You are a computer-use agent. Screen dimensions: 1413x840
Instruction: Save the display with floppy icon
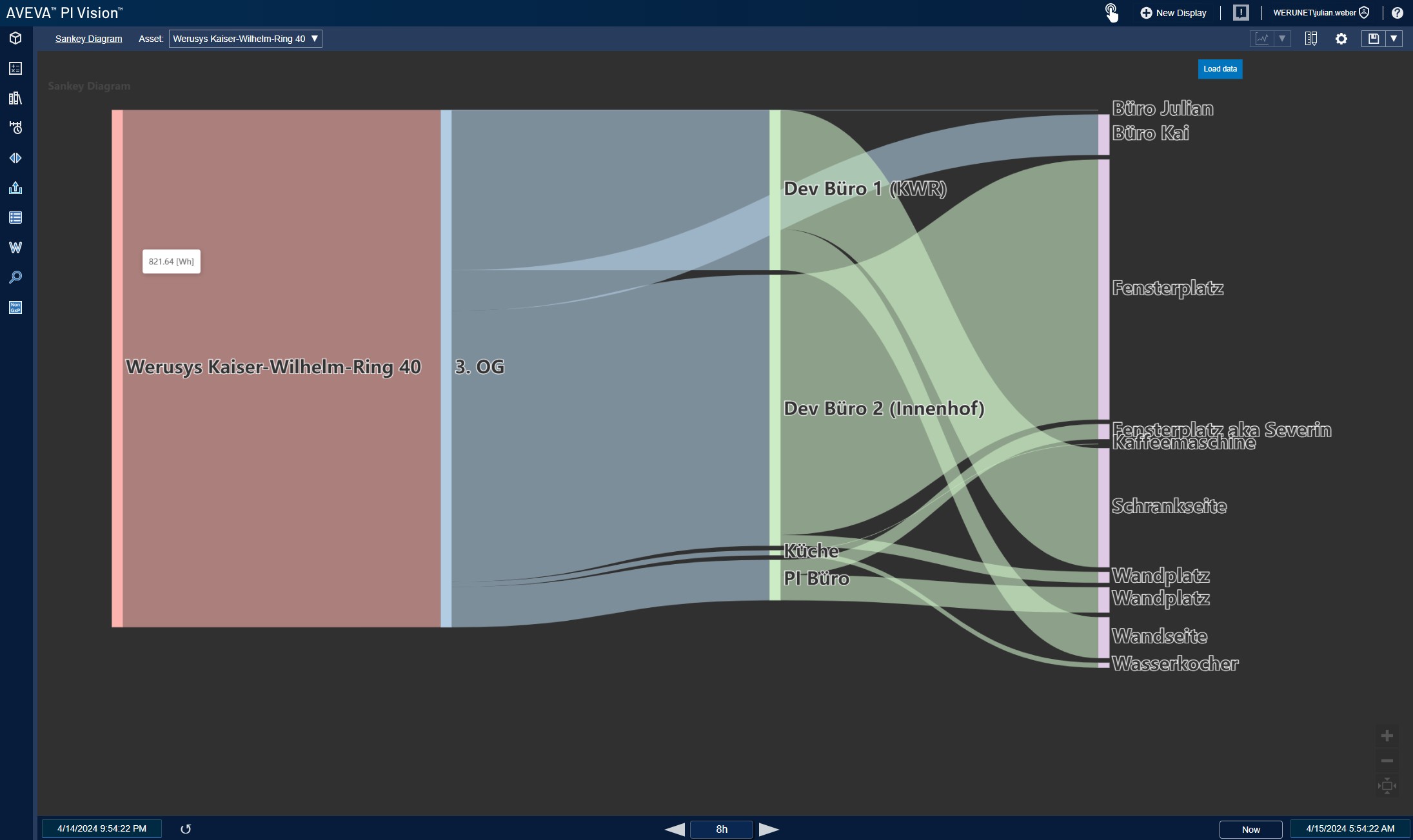pyautogui.click(x=1374, y=39)
